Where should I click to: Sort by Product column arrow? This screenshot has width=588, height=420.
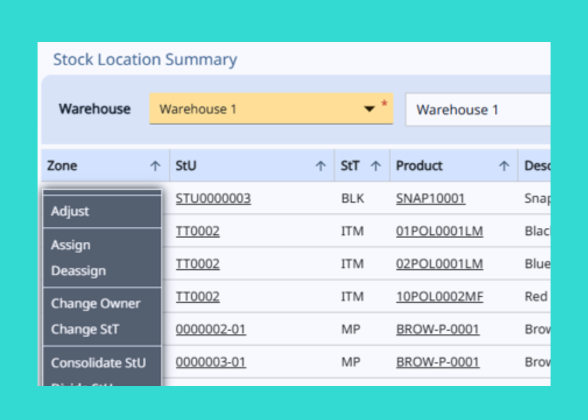(504, 166)
